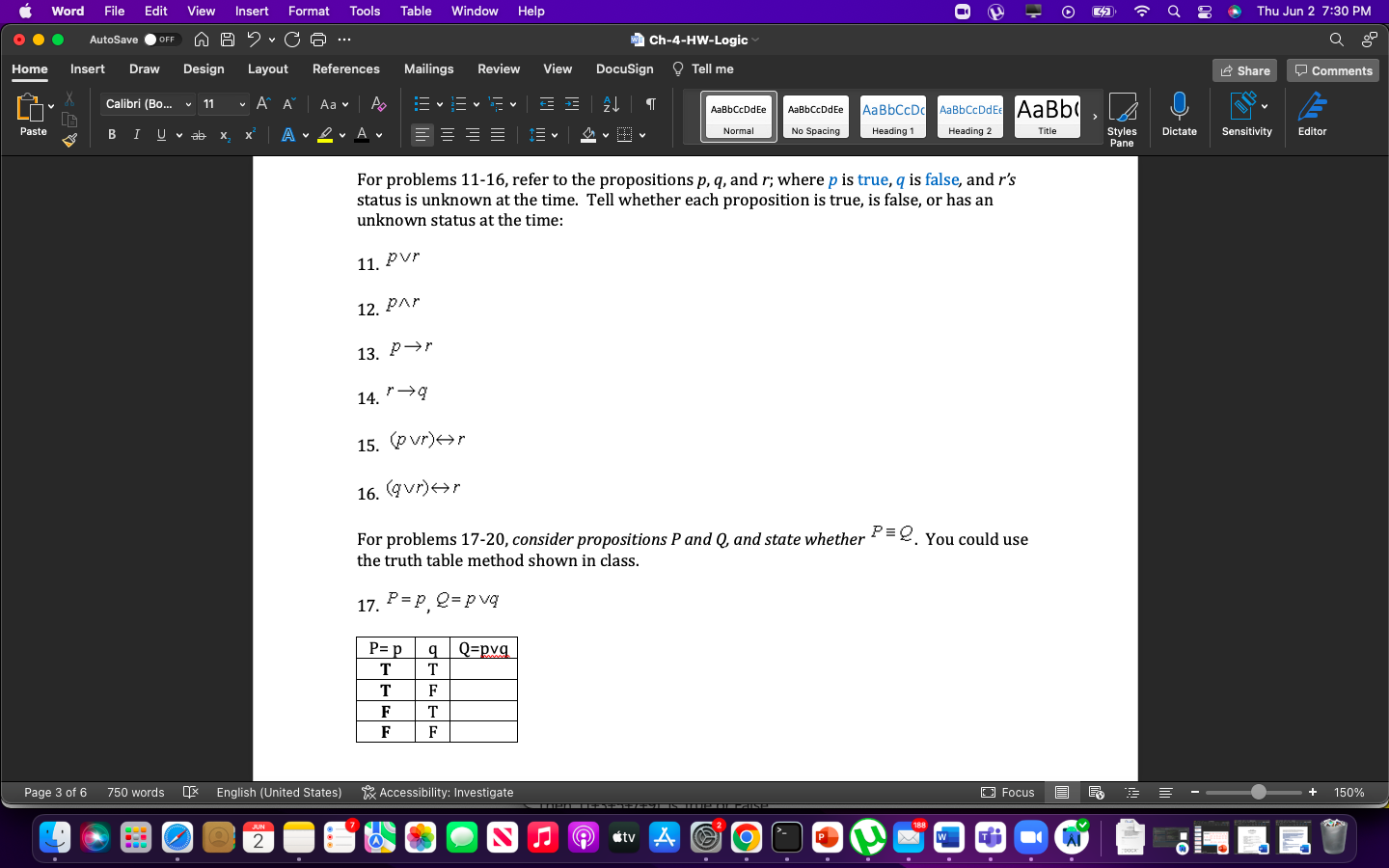Select the Format Painter tool
Viewport: 1389px width, 868px height.
tap(68, 142)
